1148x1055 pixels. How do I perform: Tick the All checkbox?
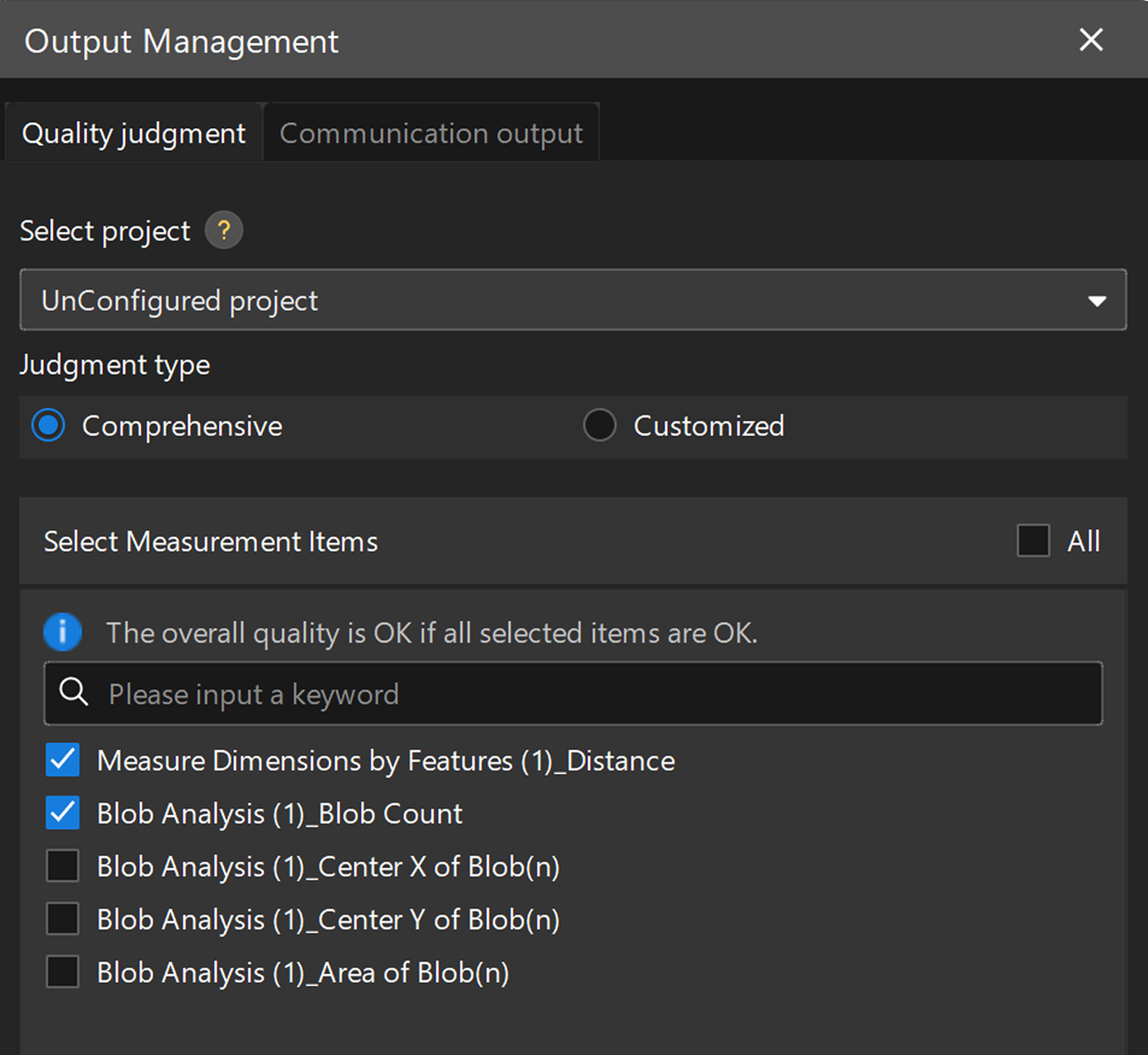(1033, 541)
